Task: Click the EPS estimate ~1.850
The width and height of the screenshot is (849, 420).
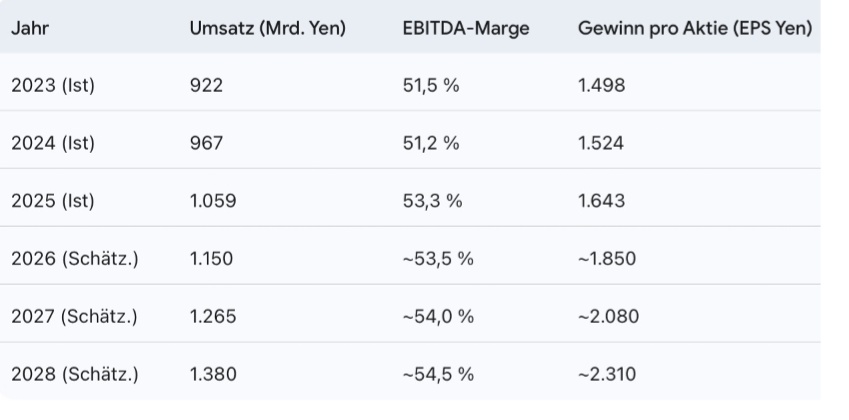Action: (607, 259)
